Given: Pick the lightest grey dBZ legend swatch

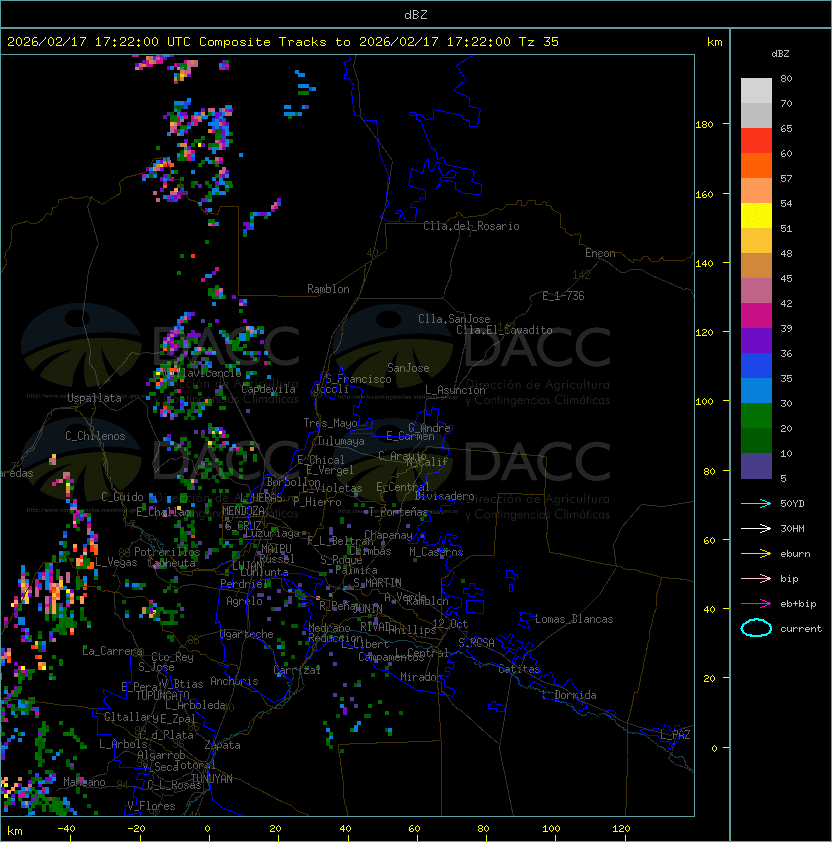Looking at the screenshot, I should (x=756, y=90).
